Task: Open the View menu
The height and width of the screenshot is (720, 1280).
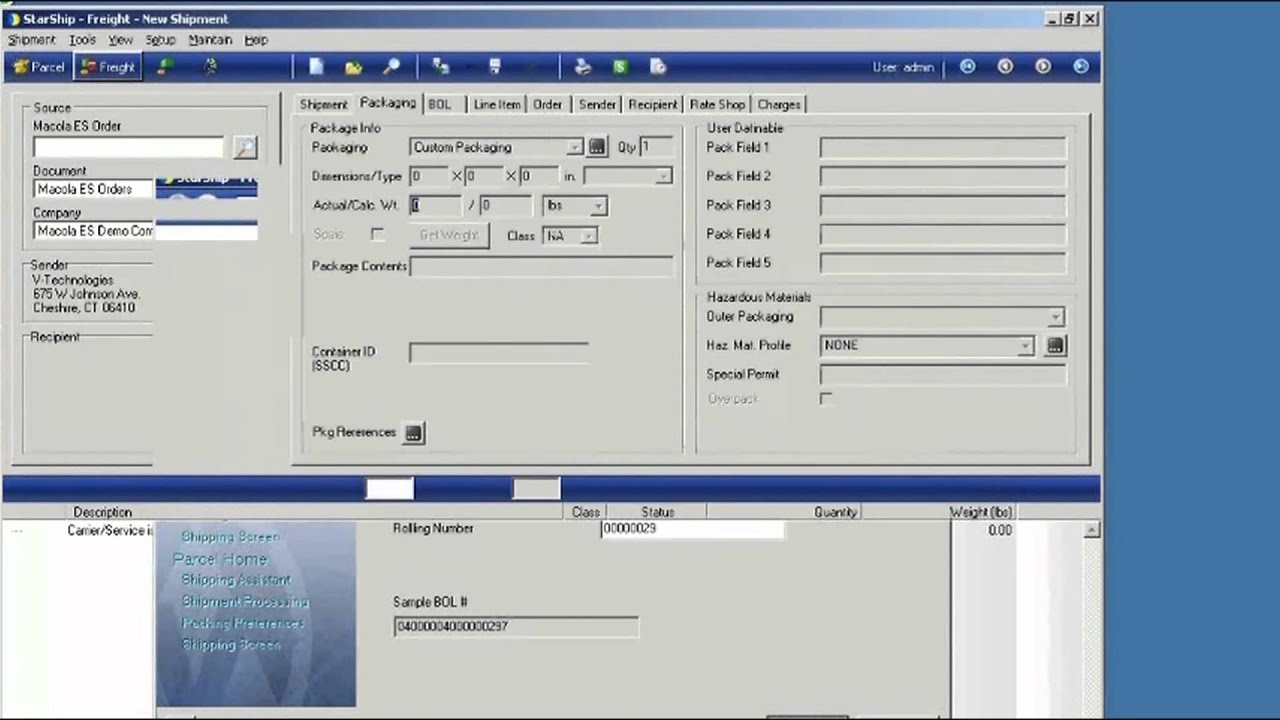Action: pyautogui.click(x=120, y=40)
